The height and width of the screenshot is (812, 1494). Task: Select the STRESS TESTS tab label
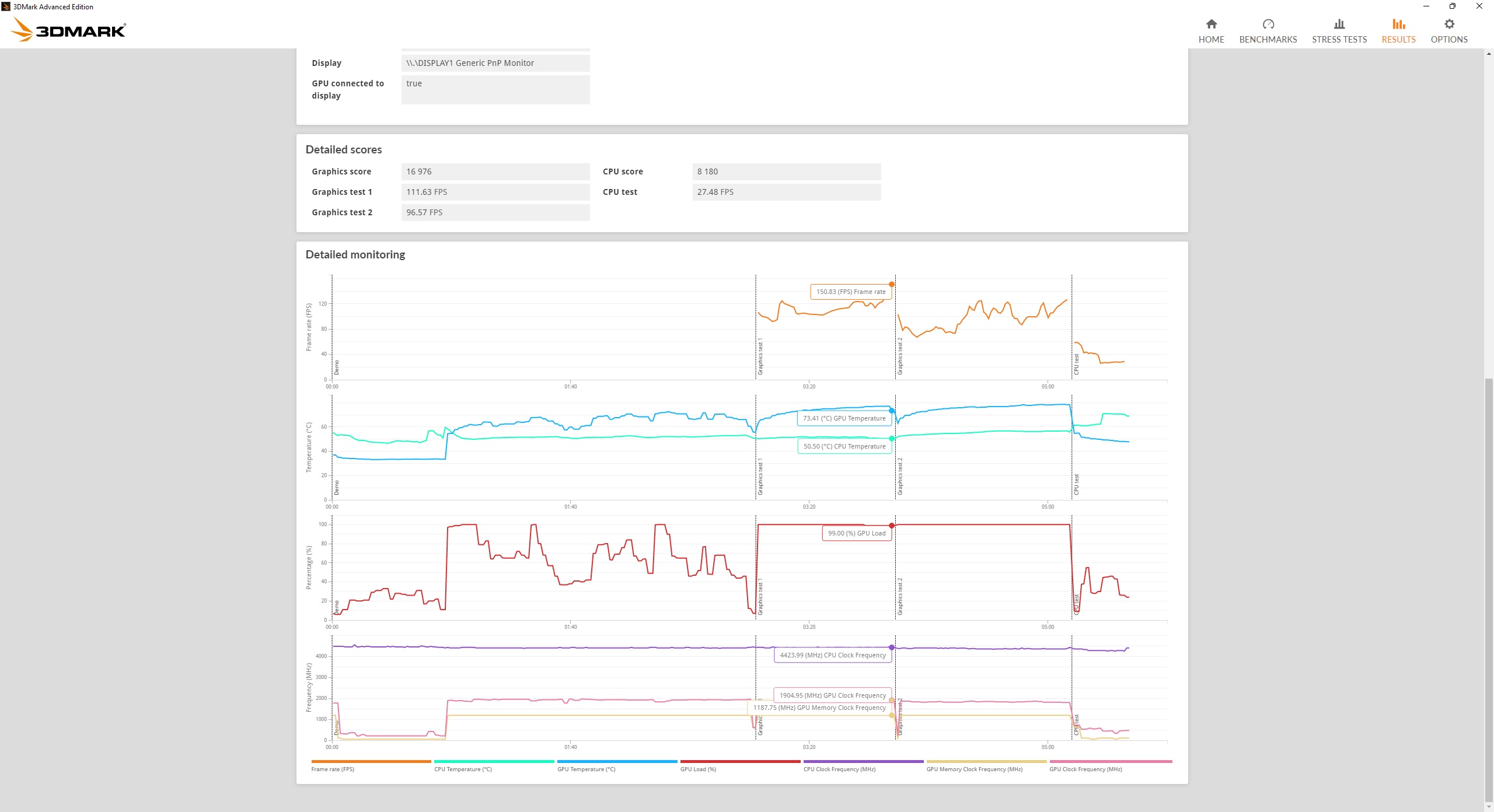pyautogui.click(x=1339, y=40)
